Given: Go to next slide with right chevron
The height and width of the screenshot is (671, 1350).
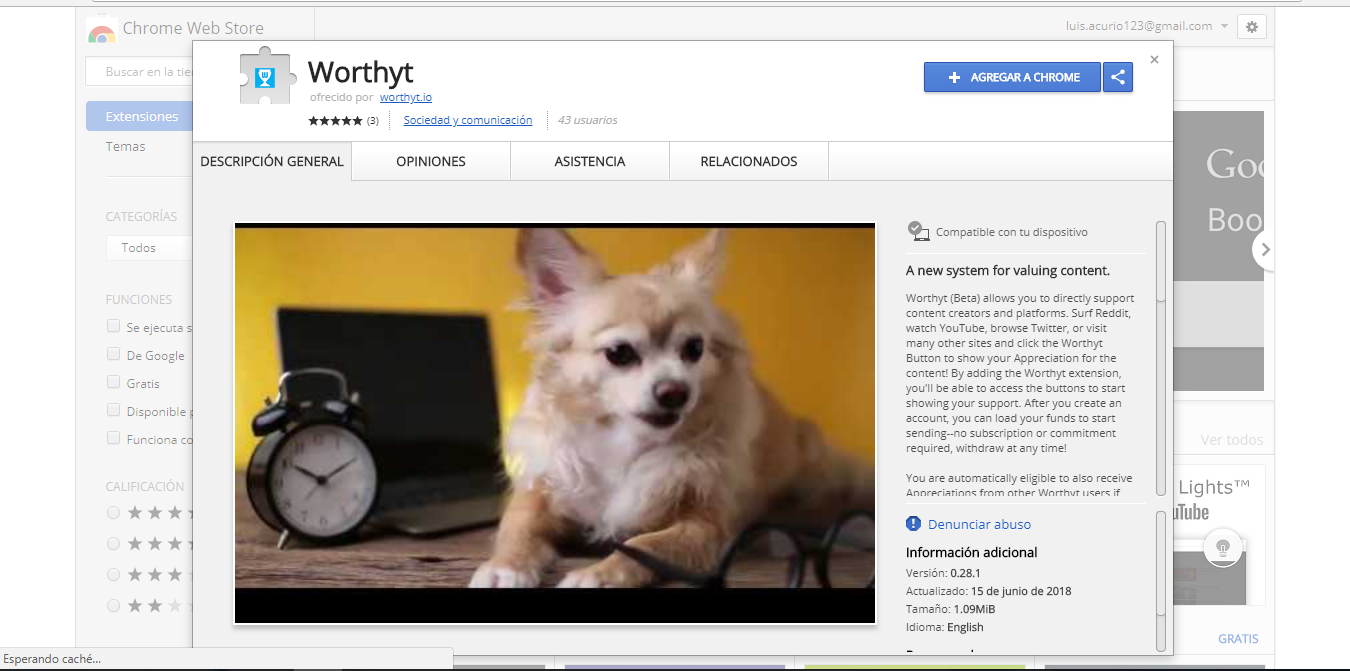Looking at the screenshot, I should [1265, 250].
